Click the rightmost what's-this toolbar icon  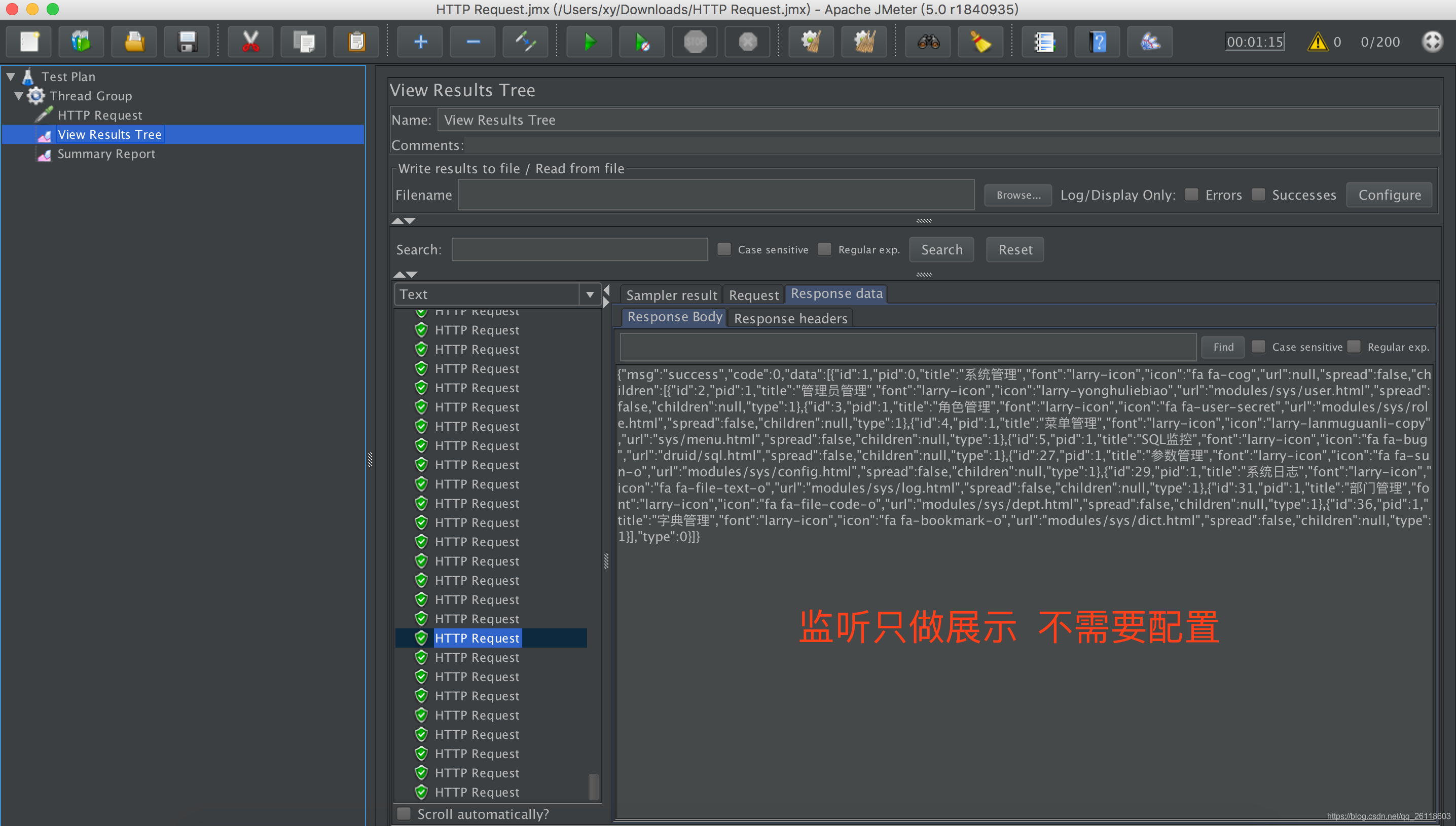[x=1150, y=42]
